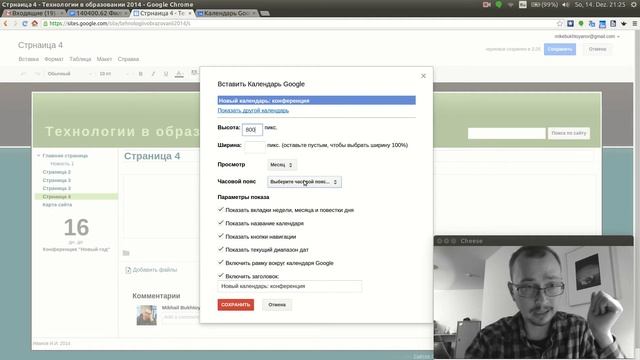This screenshot has height=360, width=640.
Task: Click the video recording indicator in system tray
Action: click(x=487, y=4)
